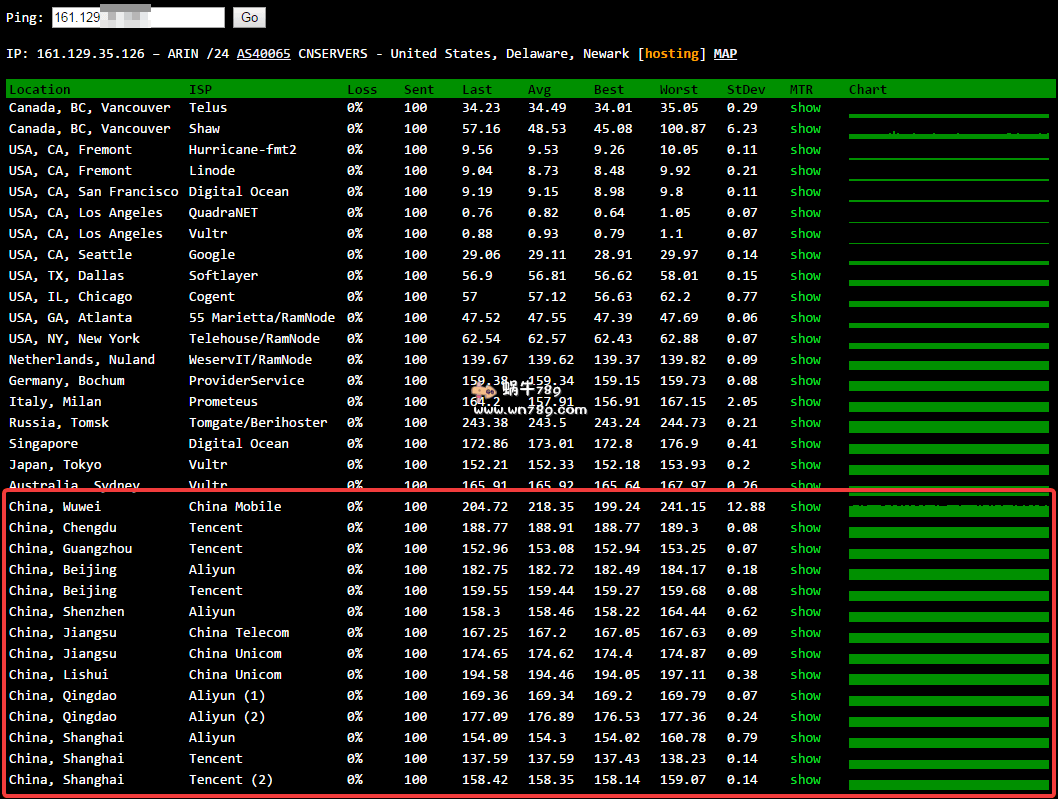Show MTR for Fremont Linode row

click(805, 171)
